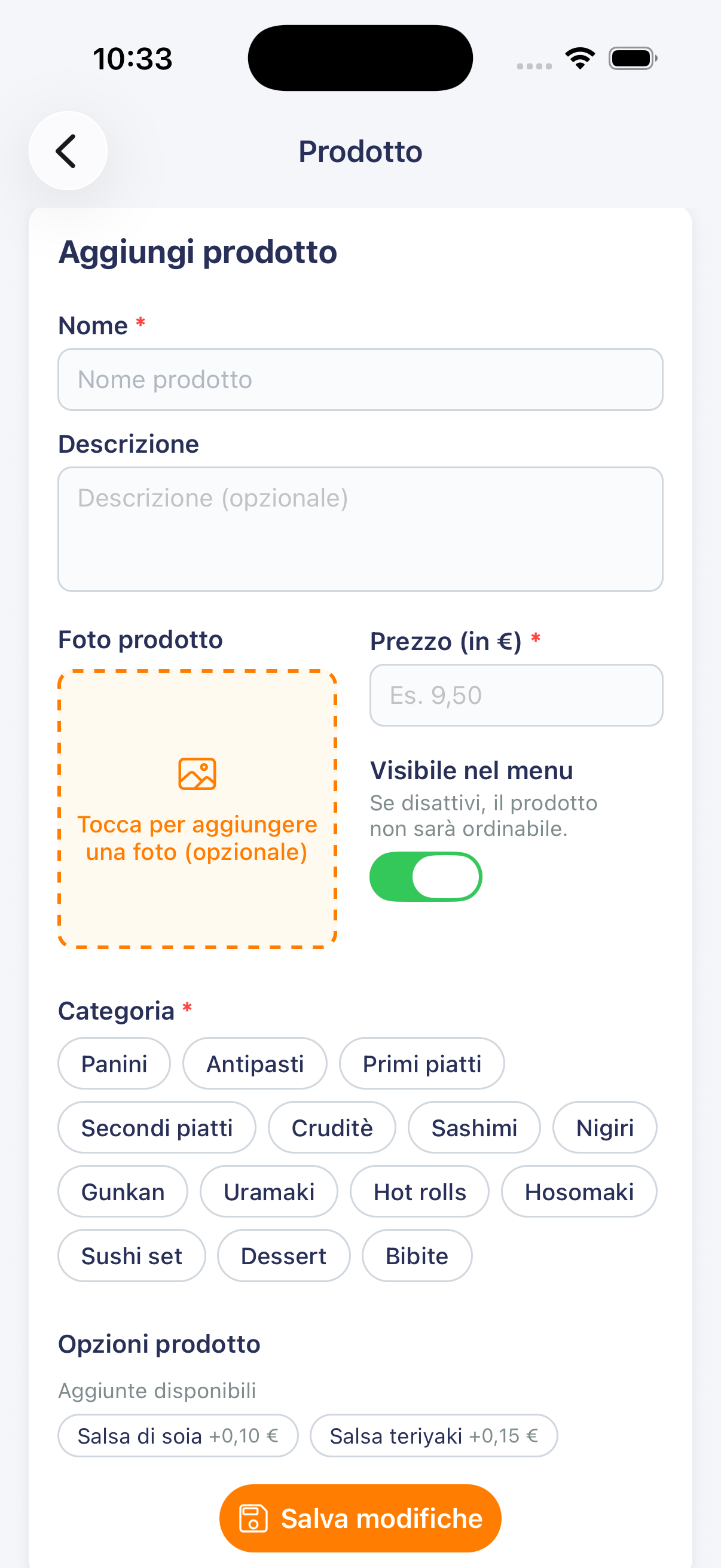Click the Descrizione text area
This screenshot has width=721, height=1568.
pyautogui.click(x=360, y=529)
